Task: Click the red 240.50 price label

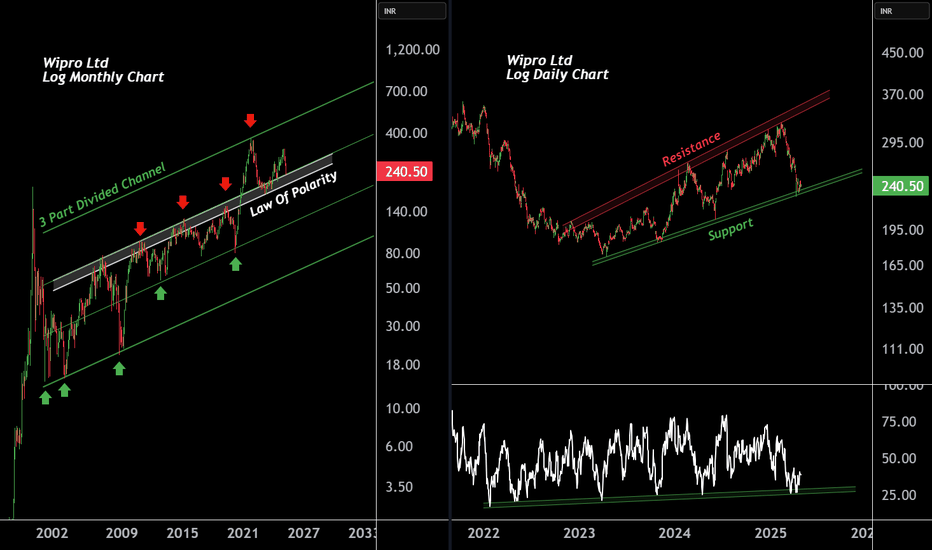Action: [x=405, y=172]
